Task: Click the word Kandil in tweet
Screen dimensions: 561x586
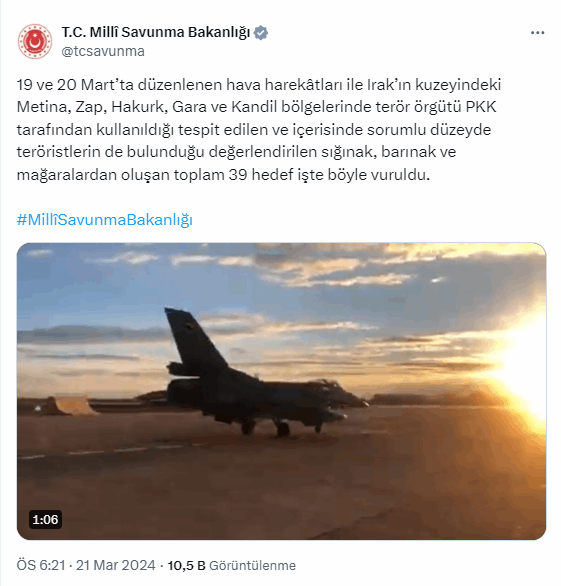Action: pos(255,107)
